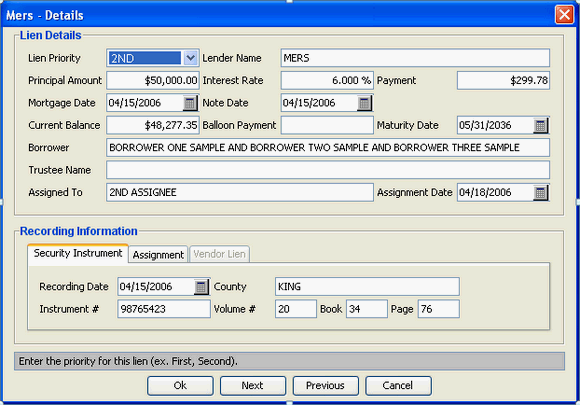Edit the Interest Rate field
The height and width of the screenshot is (405, 580).
pos(327,81)
